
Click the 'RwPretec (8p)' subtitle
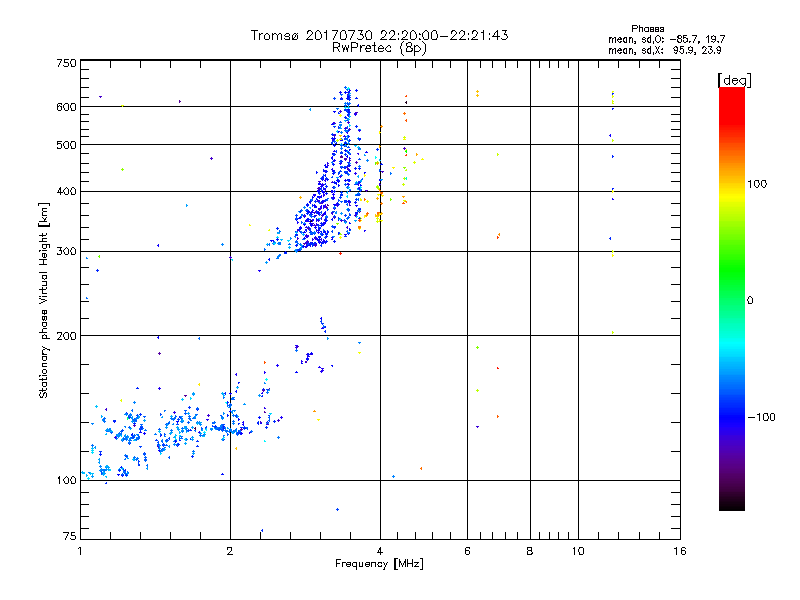pyautogui.click(x=379, y=48)
